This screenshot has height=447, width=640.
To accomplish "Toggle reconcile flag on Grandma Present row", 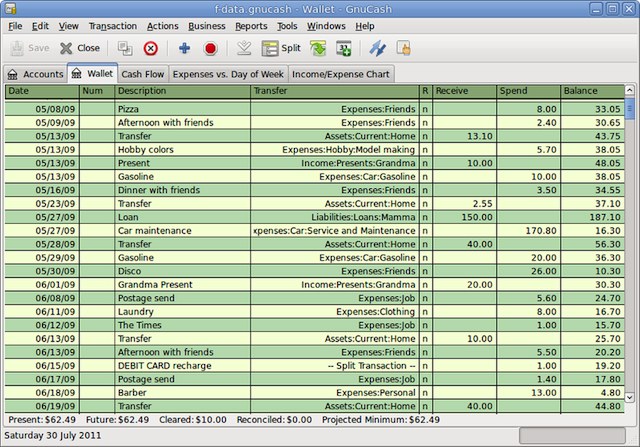I will coord(425,285).
